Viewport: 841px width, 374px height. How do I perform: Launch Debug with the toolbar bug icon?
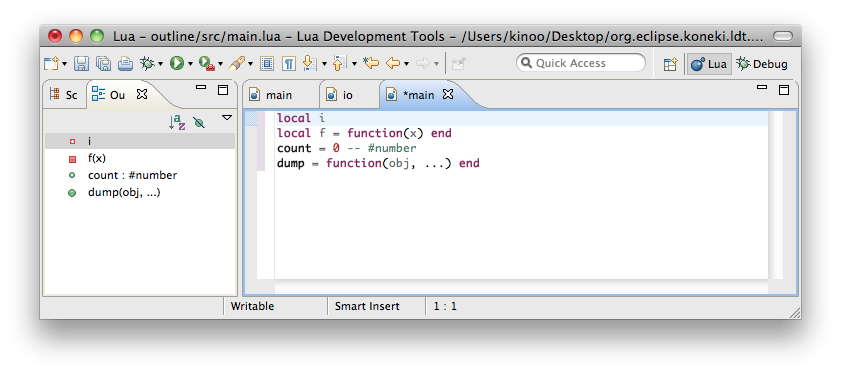pos(147,63)
